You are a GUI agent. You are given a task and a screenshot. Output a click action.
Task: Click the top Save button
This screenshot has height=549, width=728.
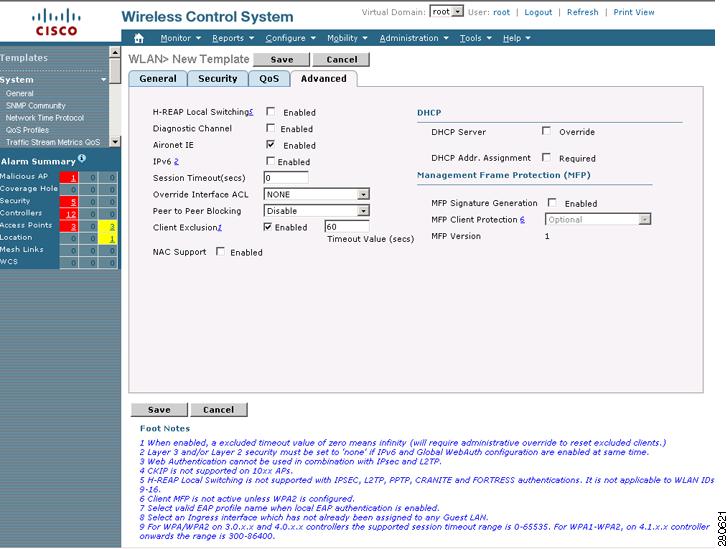282,59
